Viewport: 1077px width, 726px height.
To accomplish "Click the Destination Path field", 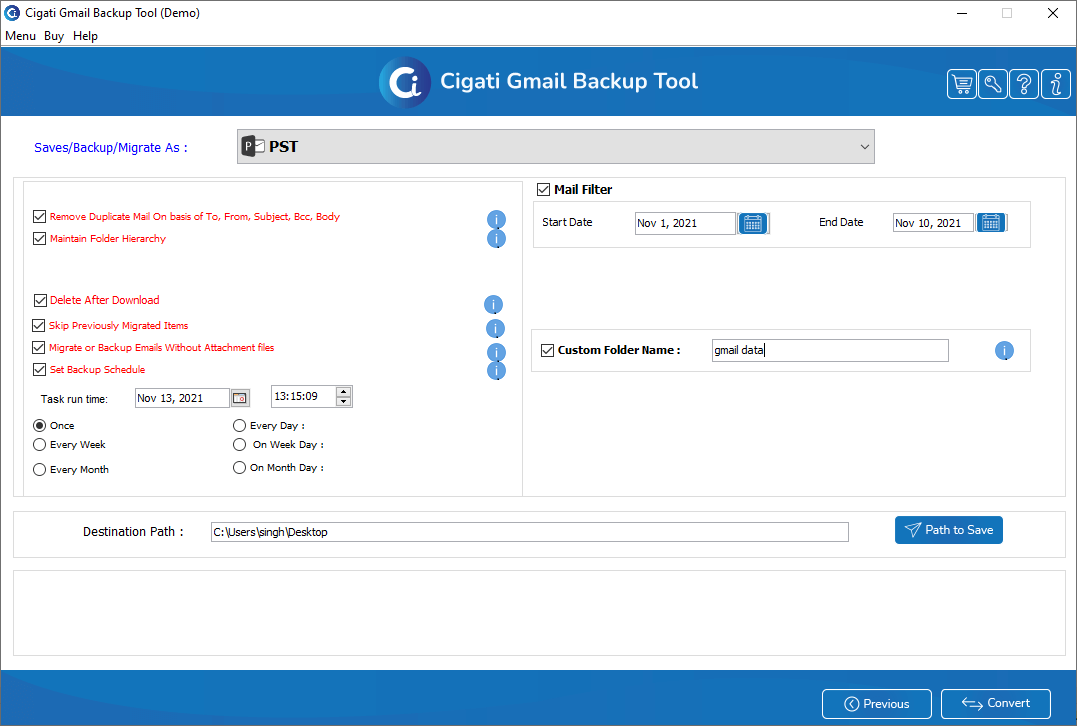I will [530, 532].
